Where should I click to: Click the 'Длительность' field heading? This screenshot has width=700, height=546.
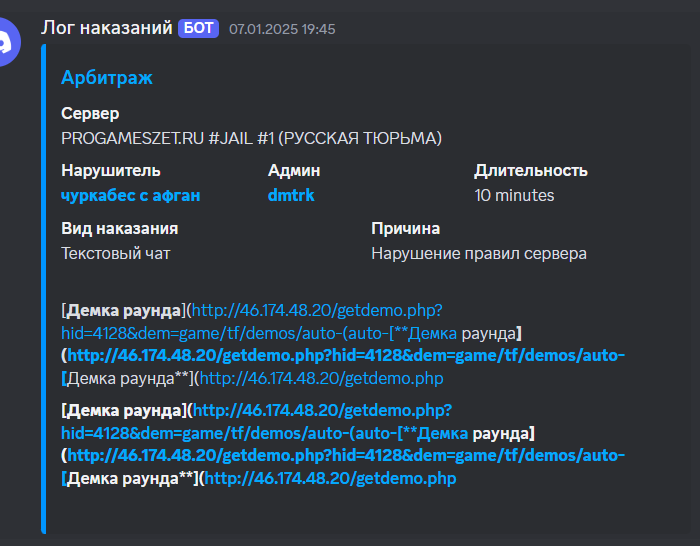coord(531,171)
